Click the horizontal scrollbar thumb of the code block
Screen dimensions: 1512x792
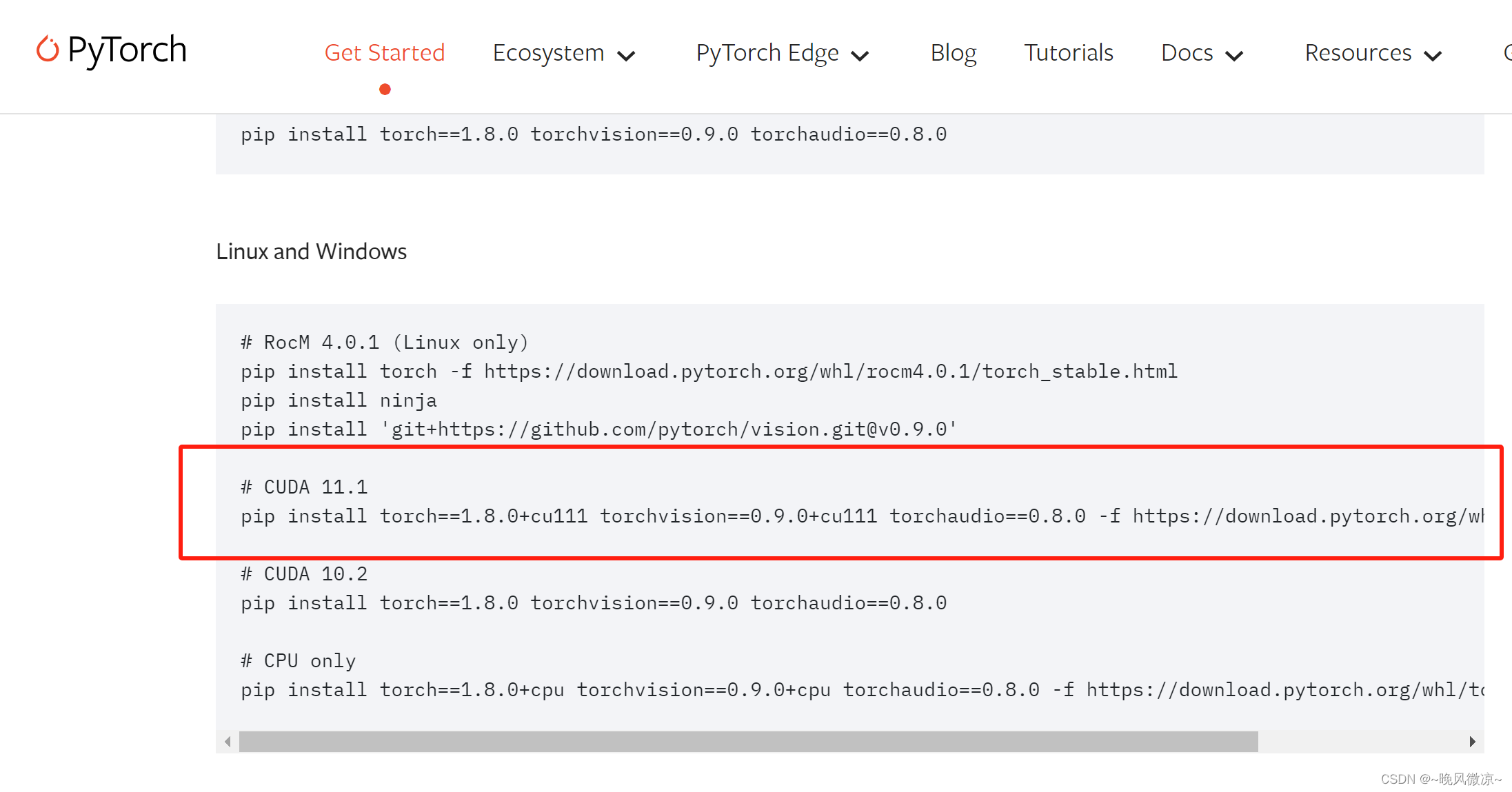click(748, 742)
